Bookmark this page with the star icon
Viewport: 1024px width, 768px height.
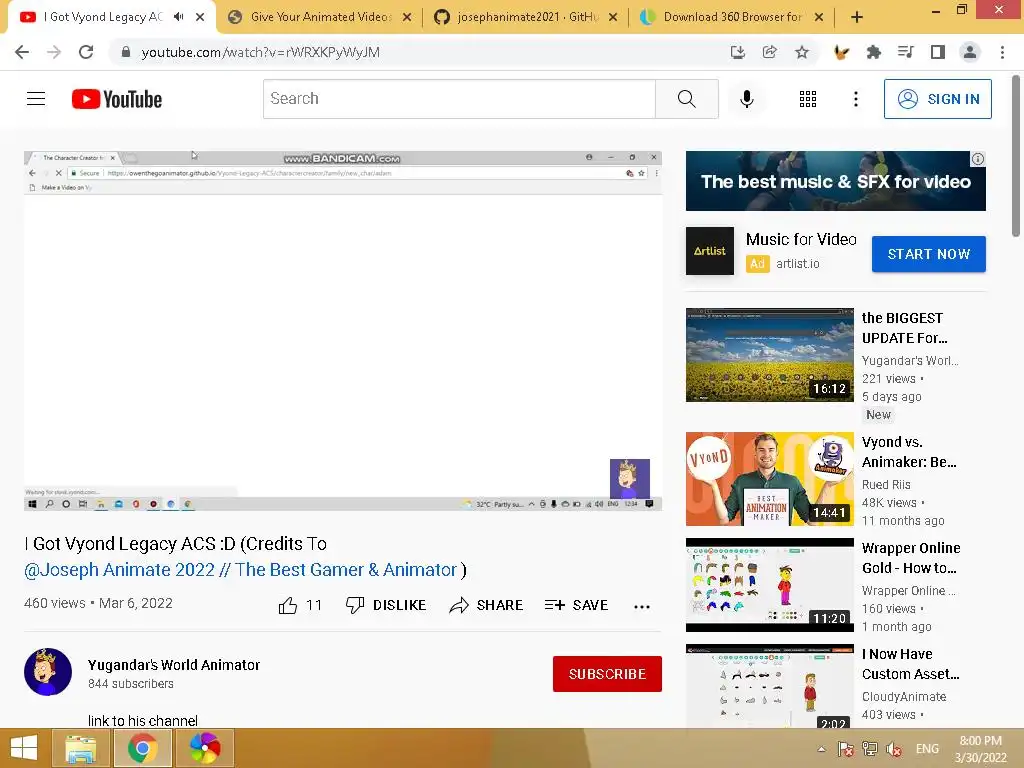pyautogui.click(x=802, y=52)
